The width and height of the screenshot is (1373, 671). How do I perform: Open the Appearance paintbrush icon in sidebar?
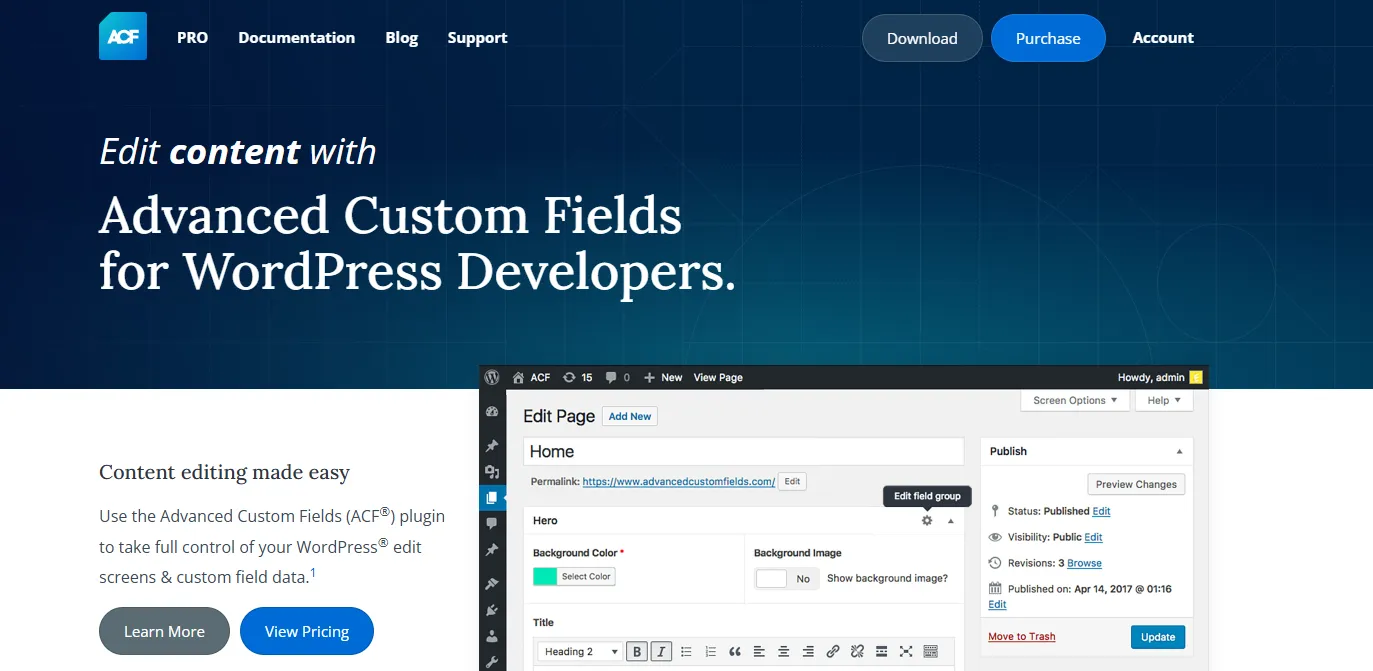[x=492, y=583]
